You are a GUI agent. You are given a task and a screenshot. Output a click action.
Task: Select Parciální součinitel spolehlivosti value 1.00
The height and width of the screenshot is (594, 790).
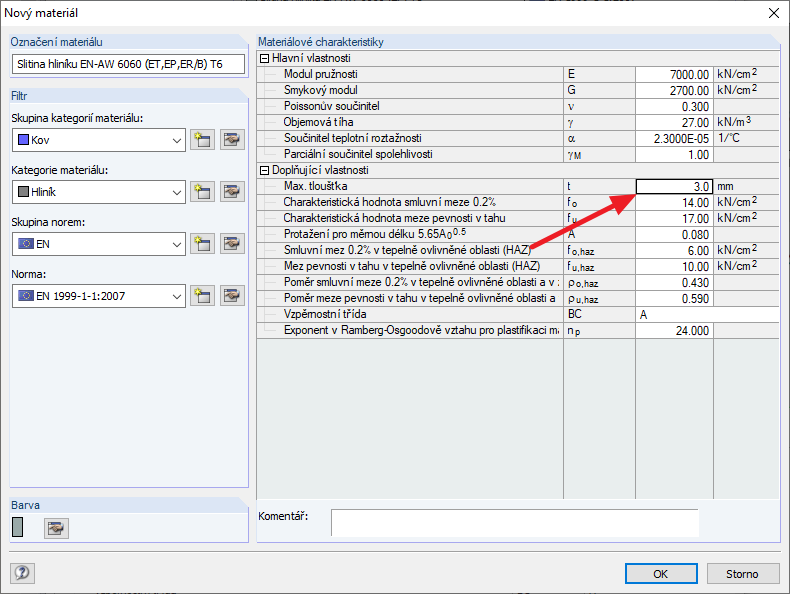click(x=674, y=155)
